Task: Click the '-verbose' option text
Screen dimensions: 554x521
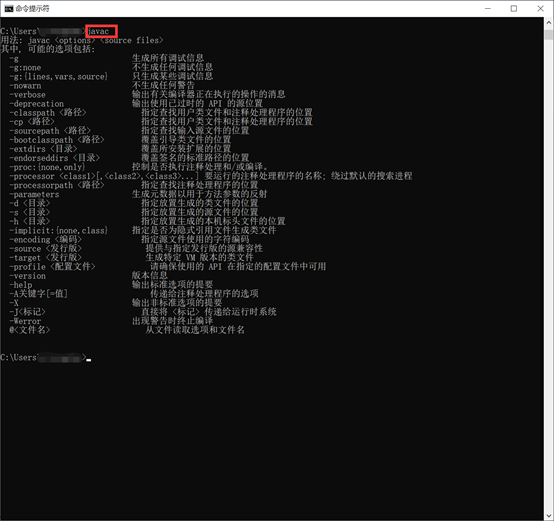Action: pyautogui.click(x=28, y=95)
